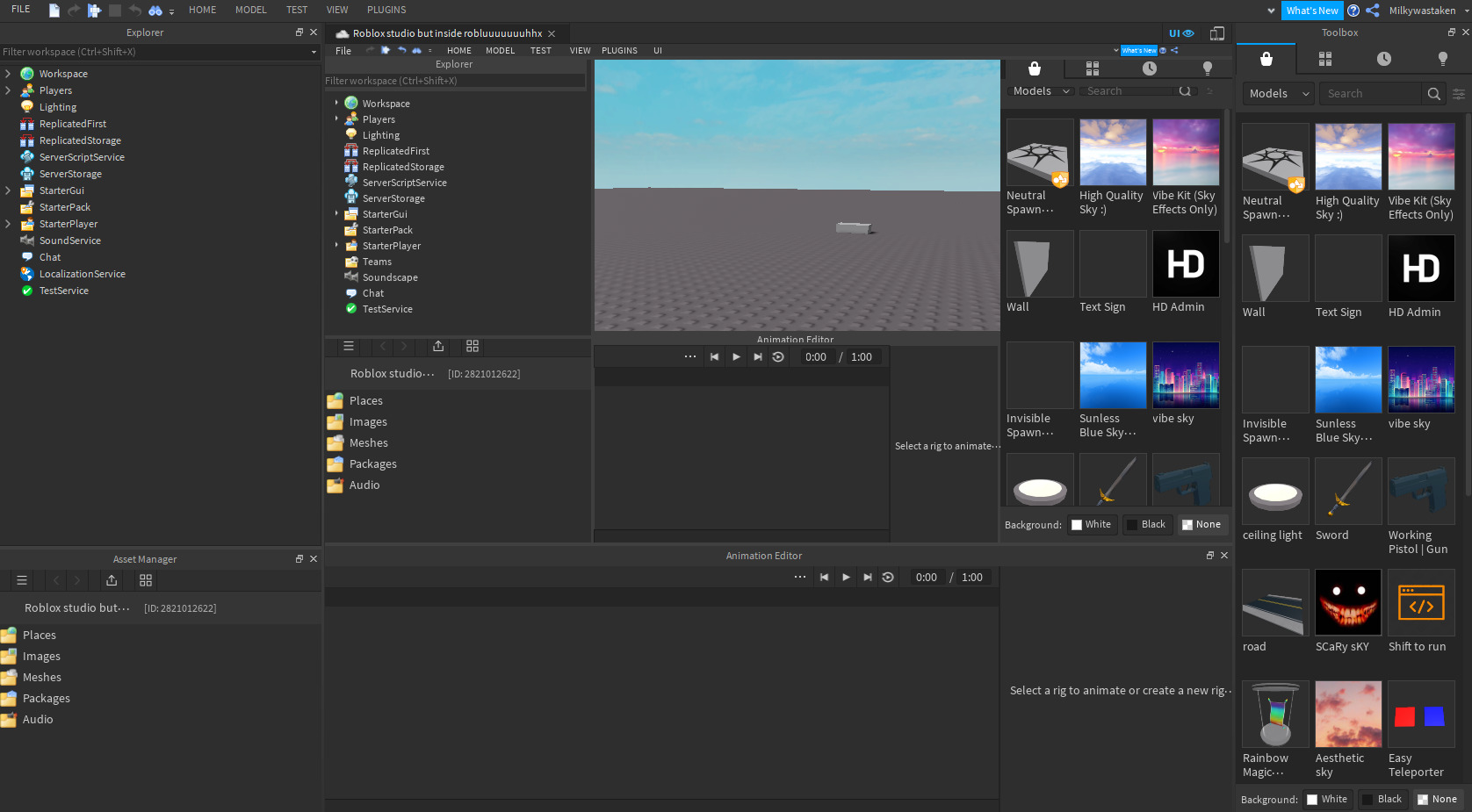Open the Toolbox filter sliders icon

click(1459, 93)
